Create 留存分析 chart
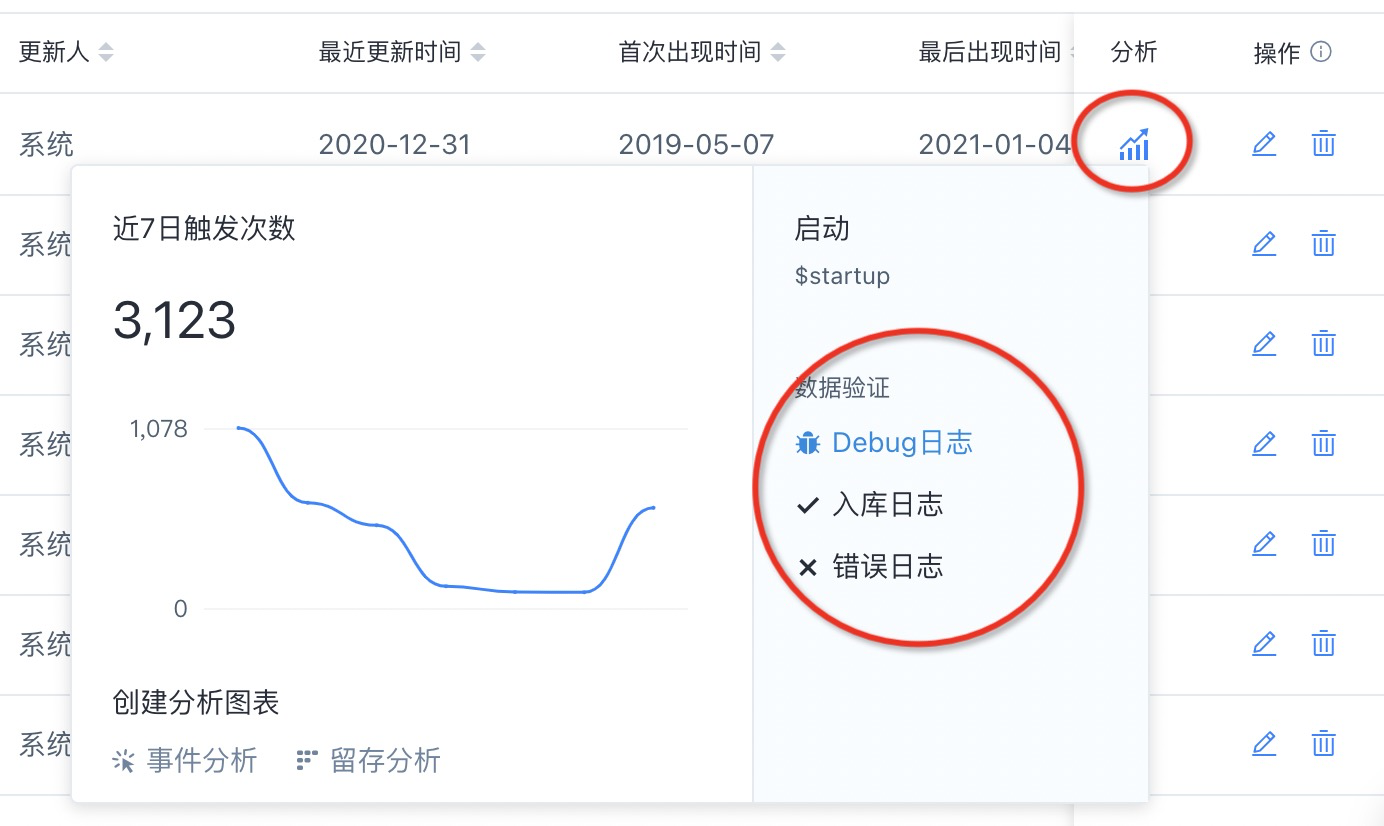1384x826 pixels. 369,761
